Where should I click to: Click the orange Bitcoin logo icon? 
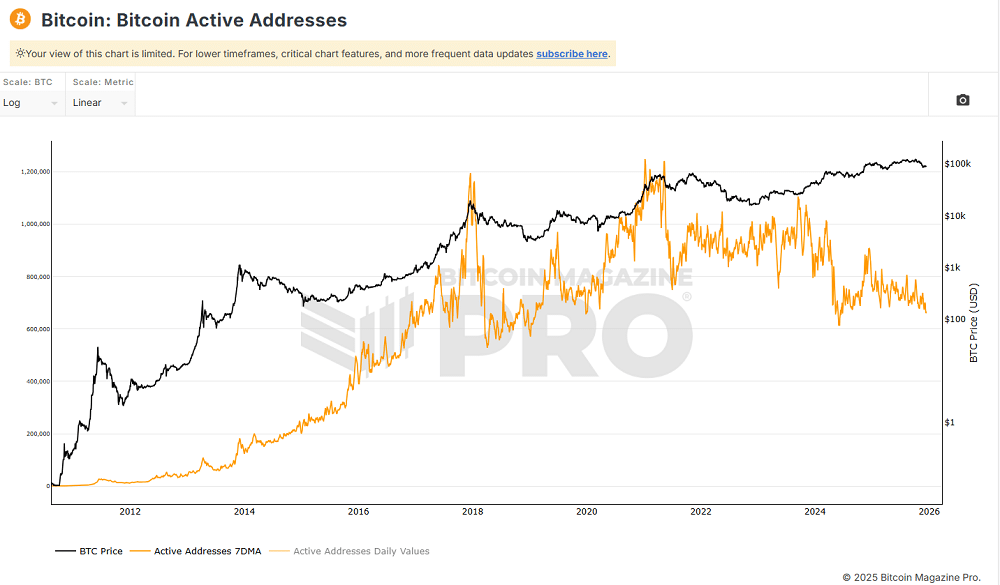pos(20,20)
